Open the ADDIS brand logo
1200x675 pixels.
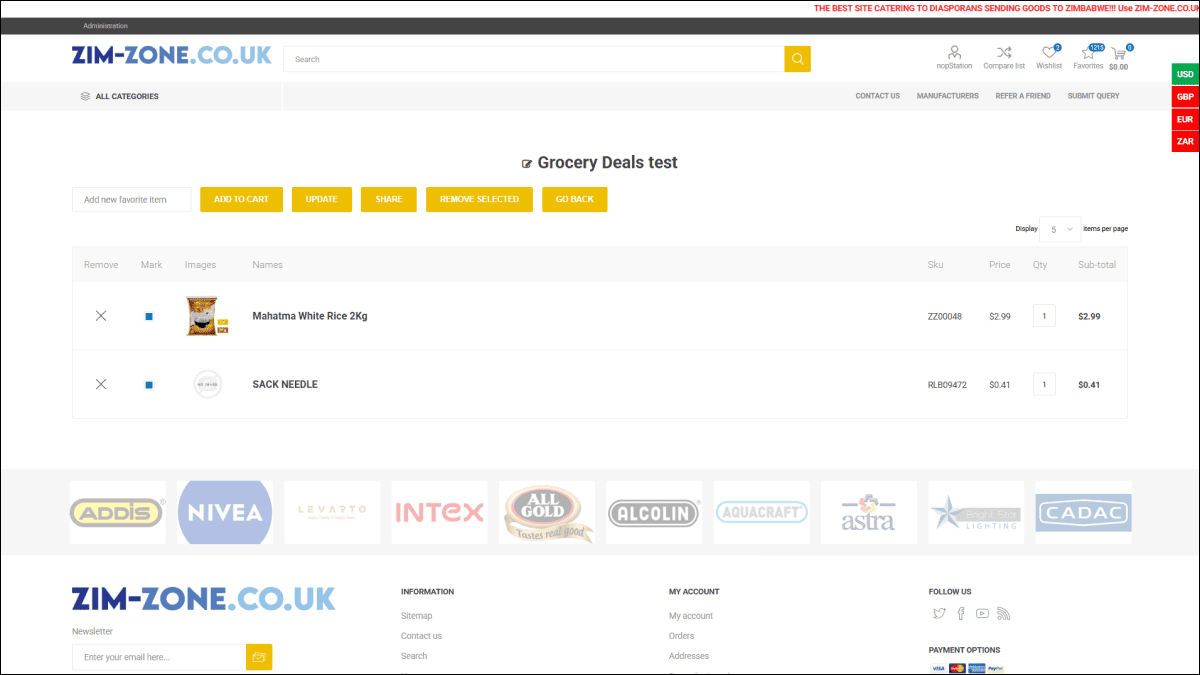click(118, 513)
